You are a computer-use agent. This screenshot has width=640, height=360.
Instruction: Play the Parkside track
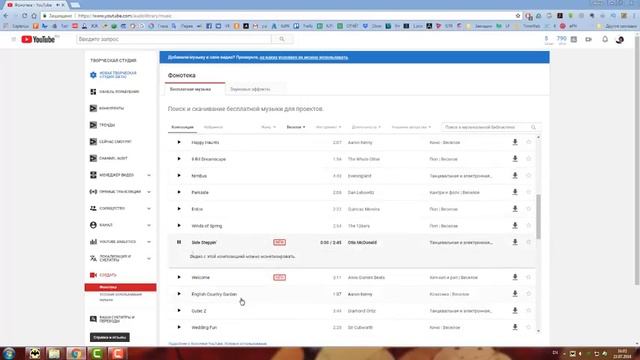pyautogui.click(x=179, y=192)
